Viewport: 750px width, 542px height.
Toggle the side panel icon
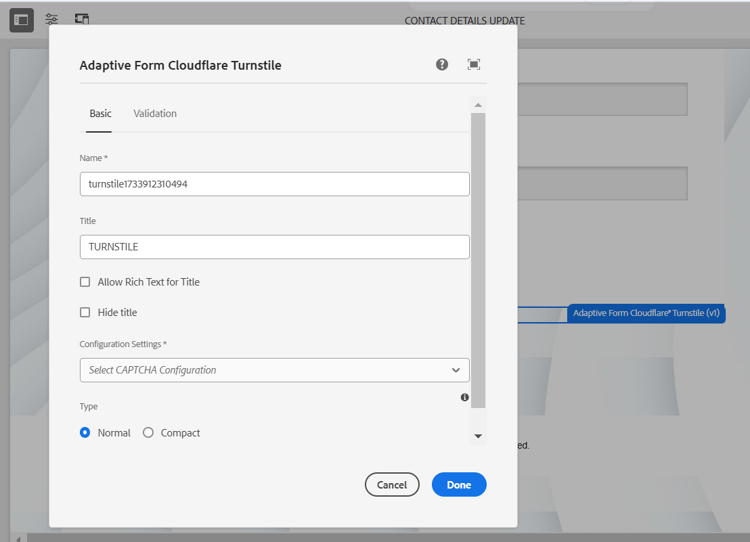[x=22, y=20]
